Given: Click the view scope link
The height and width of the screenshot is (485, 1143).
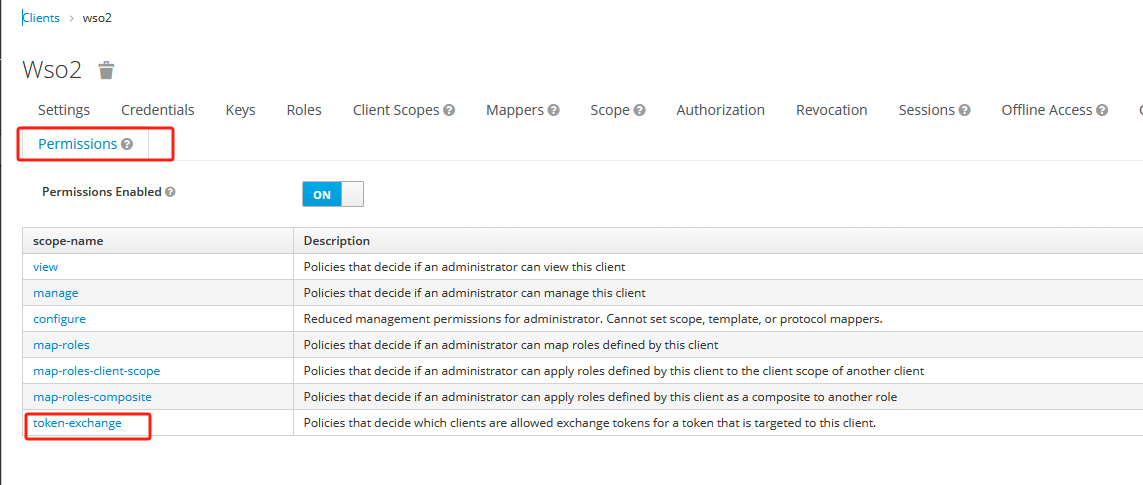Looking at the screenshot, I should [46, 267].
